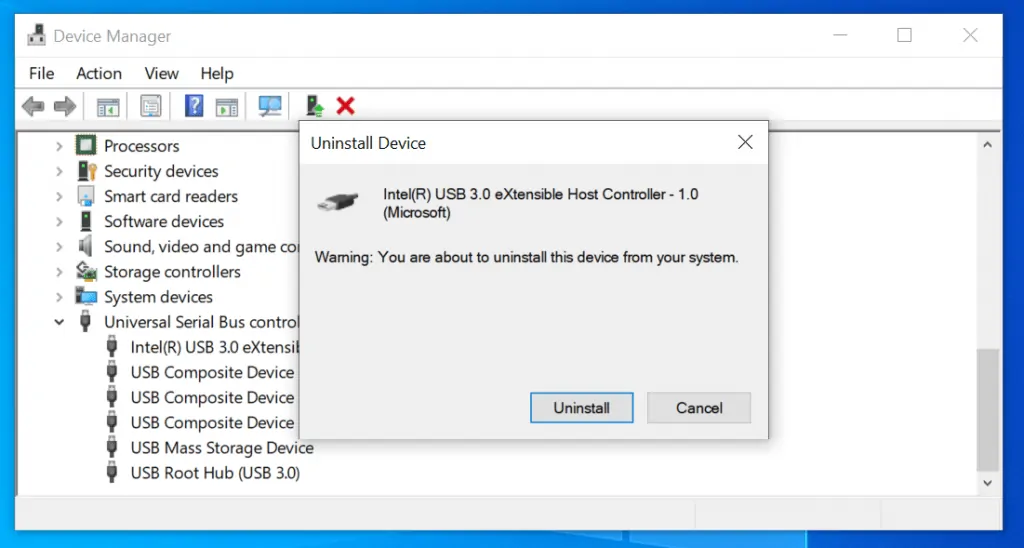Expand the Storage controllers node

point(59,272)
